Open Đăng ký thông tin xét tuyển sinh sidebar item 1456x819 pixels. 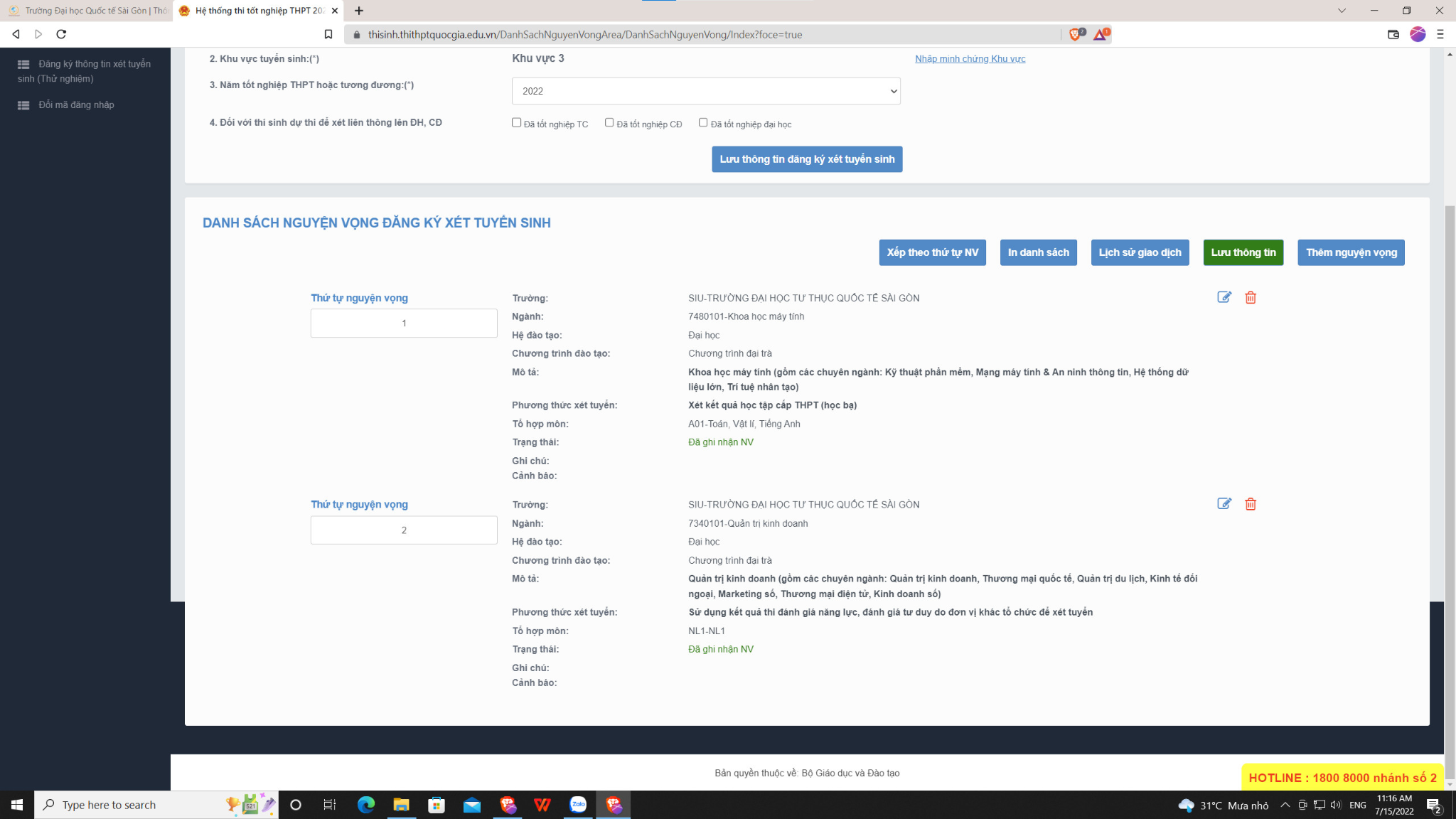(85, 71)
